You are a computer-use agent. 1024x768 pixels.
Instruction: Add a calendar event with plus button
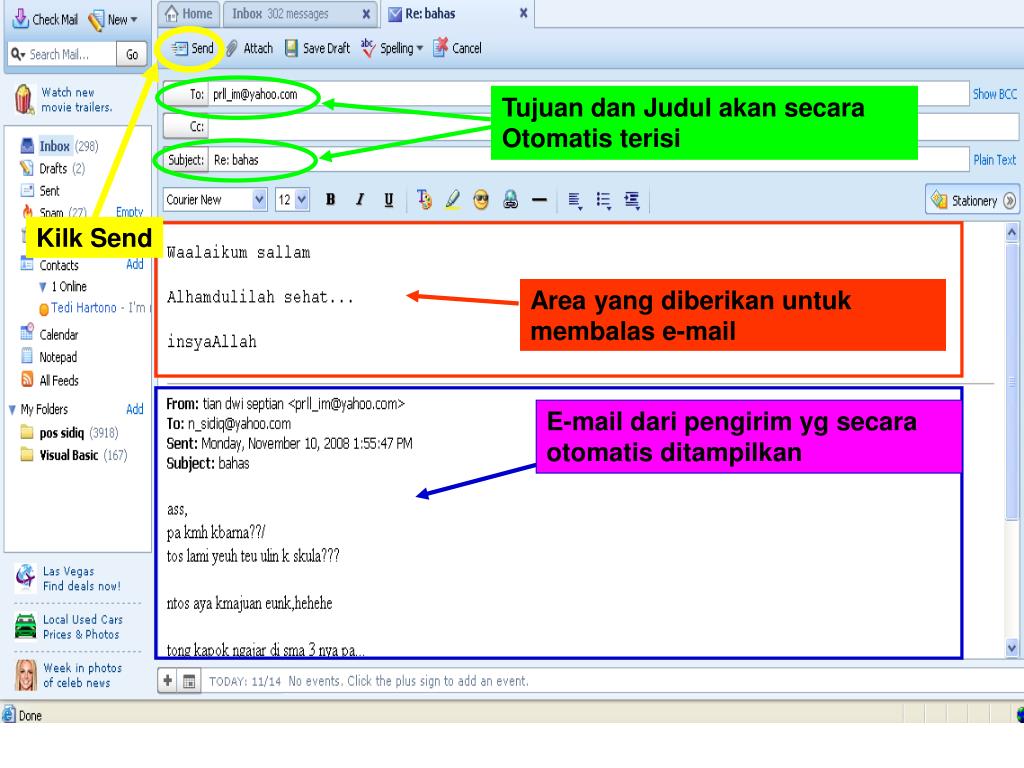click(168, 681)
